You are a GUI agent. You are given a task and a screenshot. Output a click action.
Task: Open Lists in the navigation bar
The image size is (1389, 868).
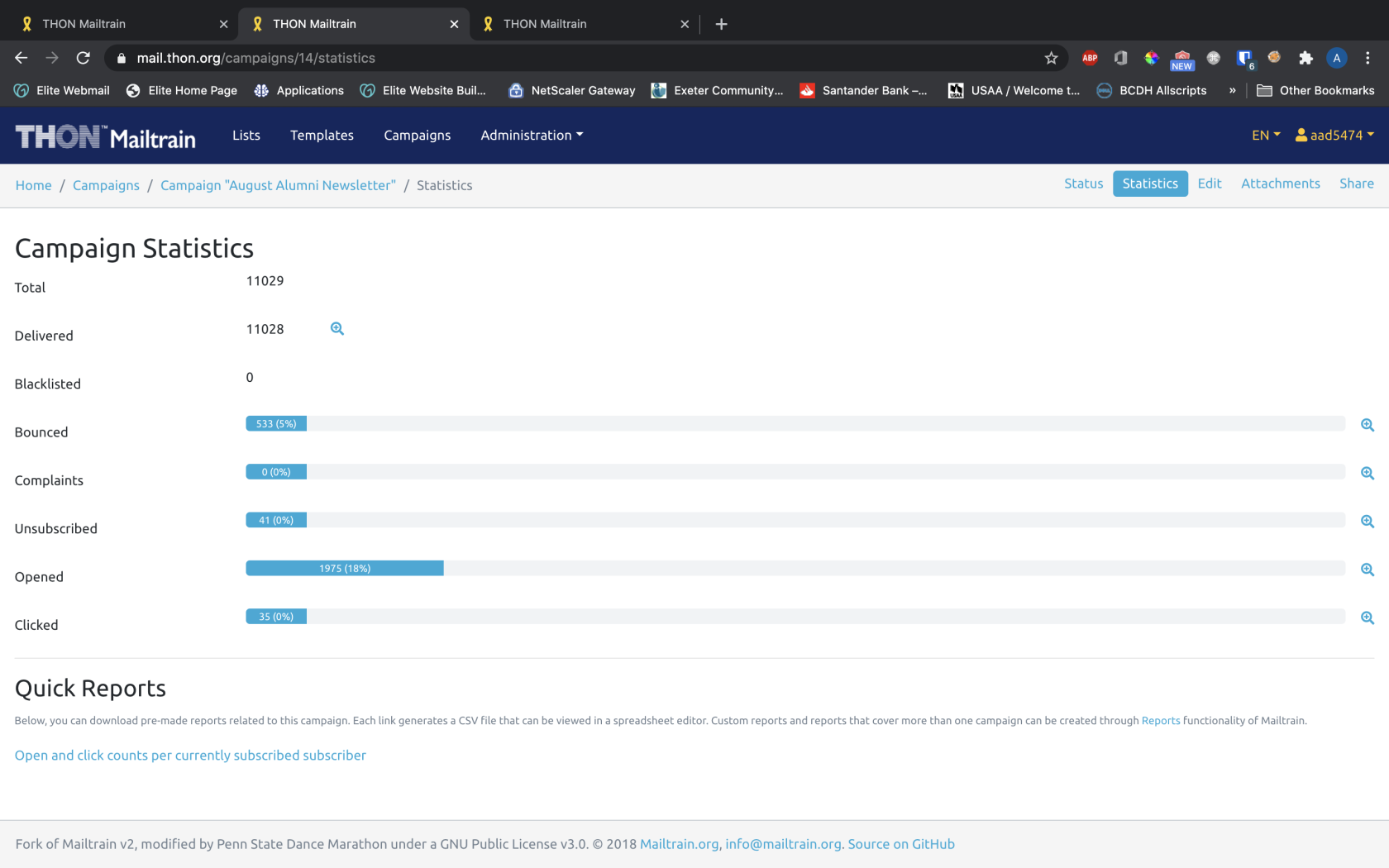tap(246, 135)
